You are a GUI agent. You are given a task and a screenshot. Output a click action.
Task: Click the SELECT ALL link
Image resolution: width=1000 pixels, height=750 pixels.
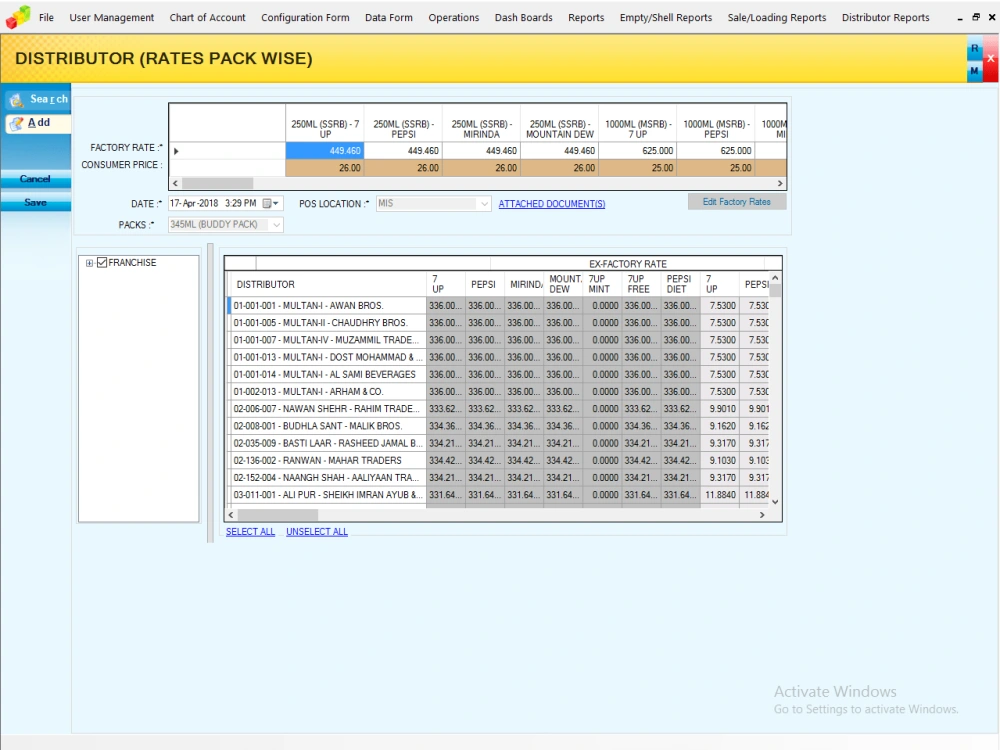coord(250,532)
